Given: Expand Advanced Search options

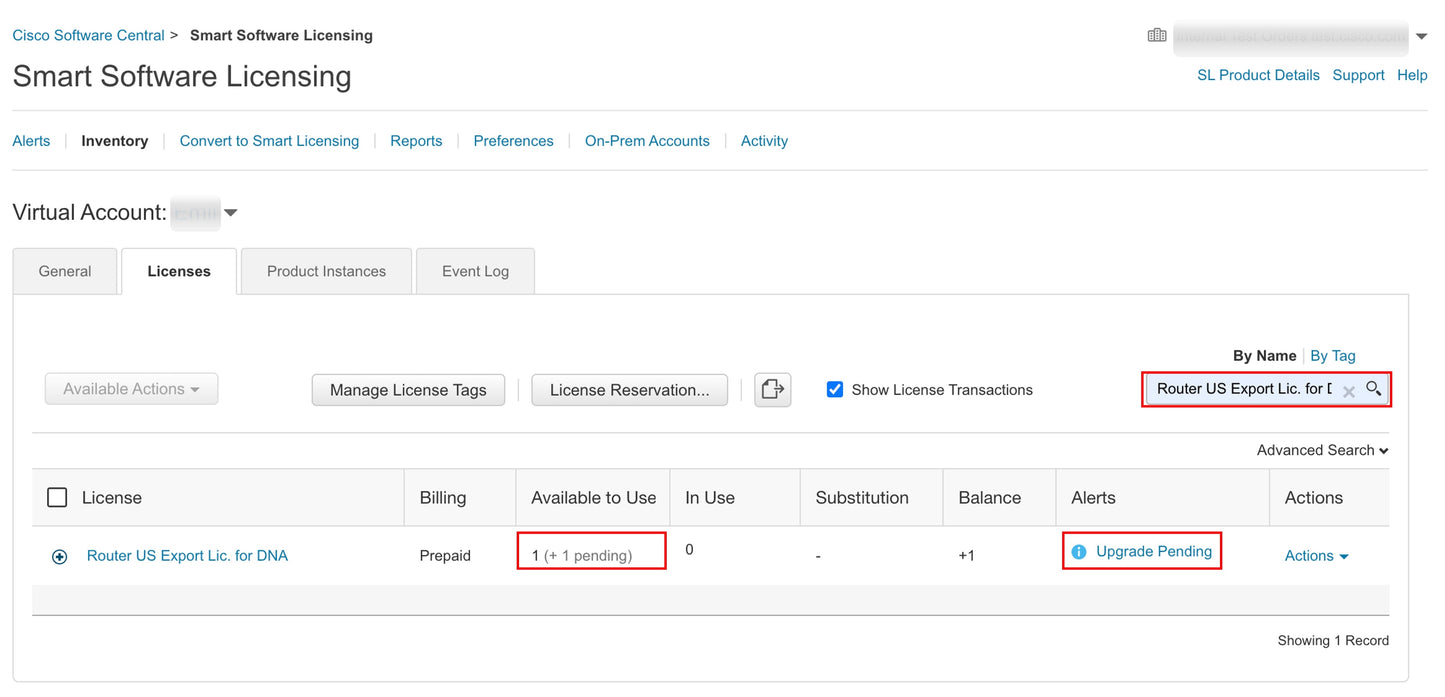Looking at the screenshot, I should (x=1321, y=450).
